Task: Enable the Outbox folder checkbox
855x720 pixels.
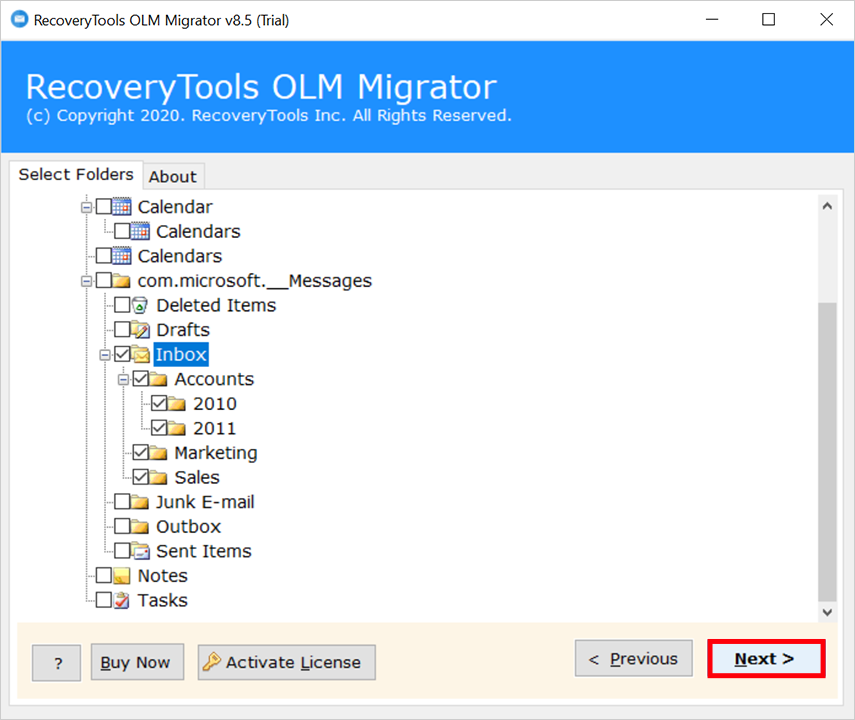Action: coord(122,527)
